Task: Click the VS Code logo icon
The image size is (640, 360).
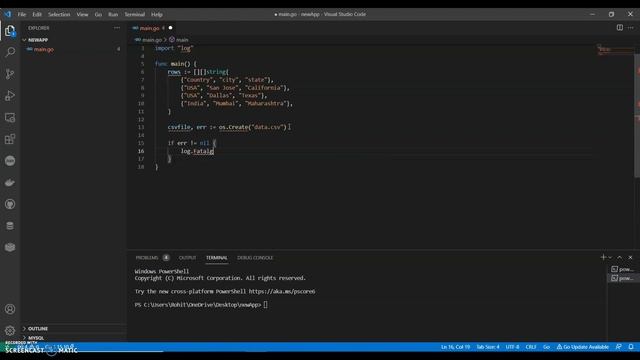Action: pos(8,14)
